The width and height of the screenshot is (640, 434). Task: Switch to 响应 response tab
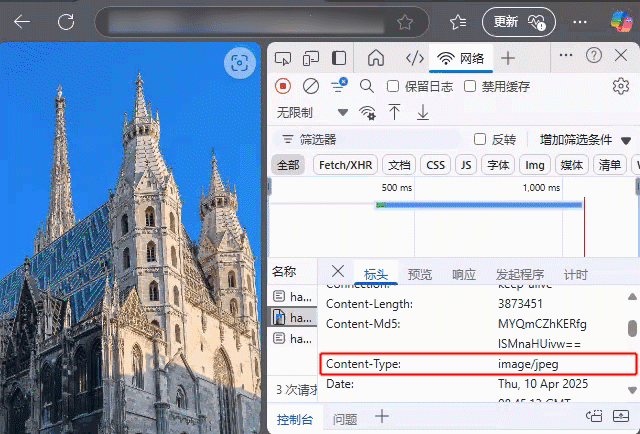pyautogui.click(x=464, y=274)
